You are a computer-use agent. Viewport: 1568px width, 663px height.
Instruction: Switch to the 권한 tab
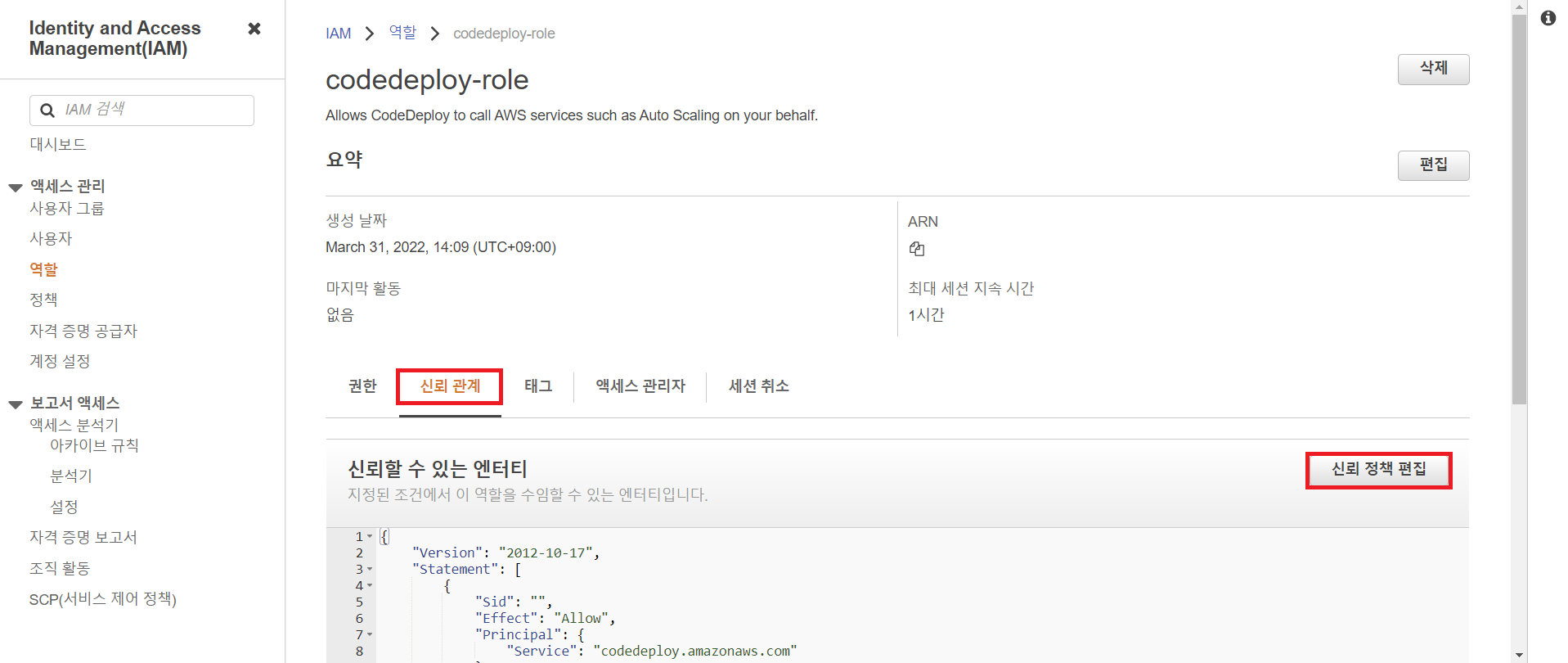pos(362,386)
